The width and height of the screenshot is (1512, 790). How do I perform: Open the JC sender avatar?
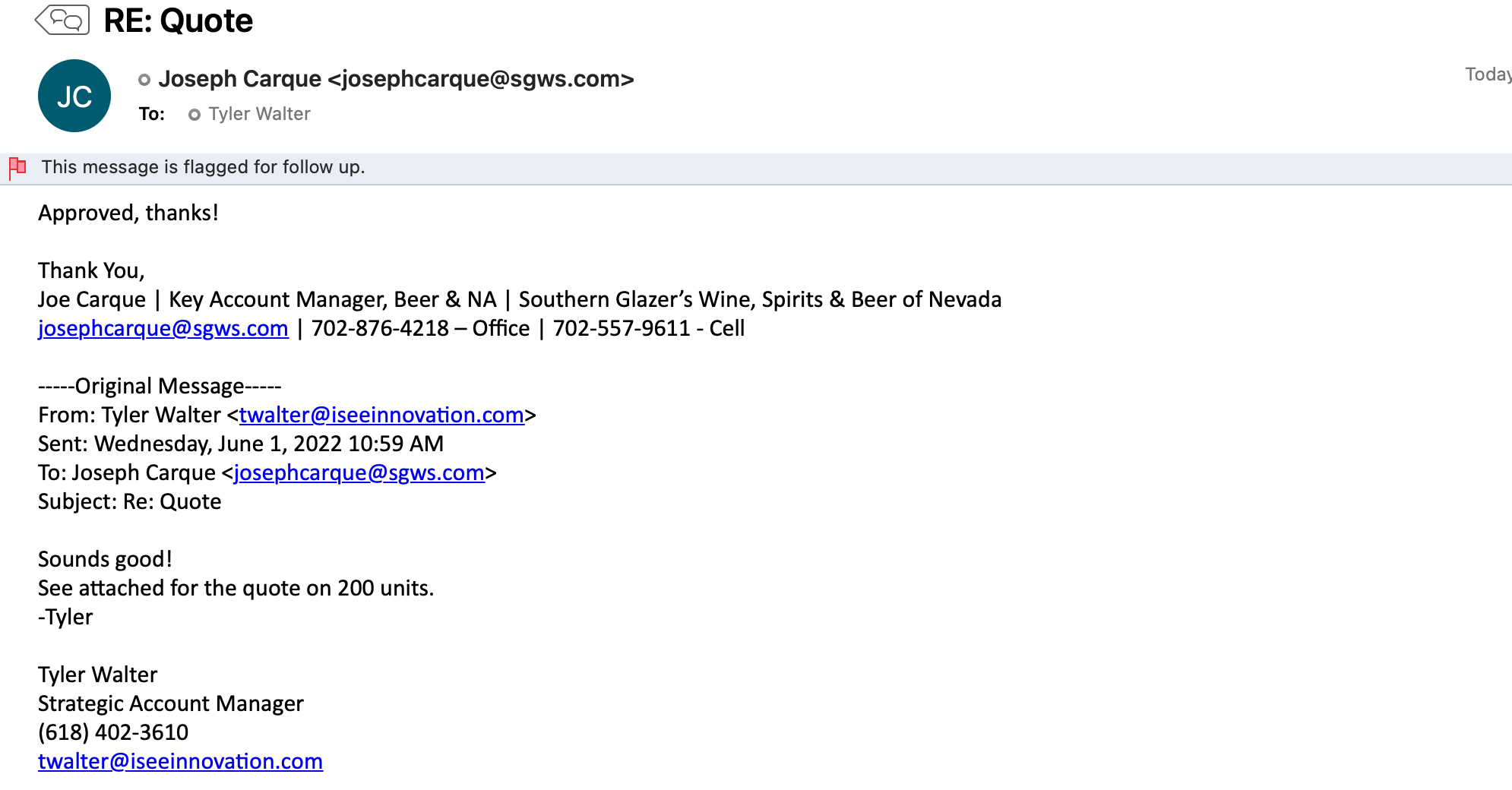(x=74, y=96)
